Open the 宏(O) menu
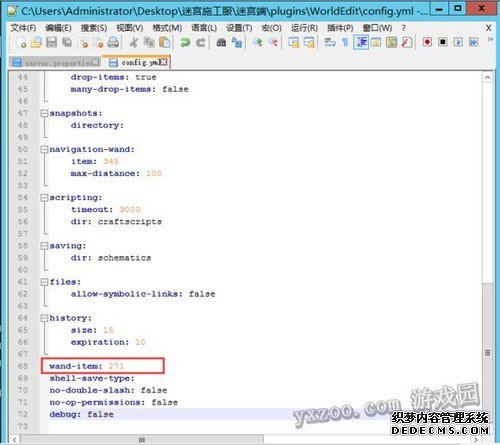The width and height of the screenshot is (500, 445). (x=272, y=28)
